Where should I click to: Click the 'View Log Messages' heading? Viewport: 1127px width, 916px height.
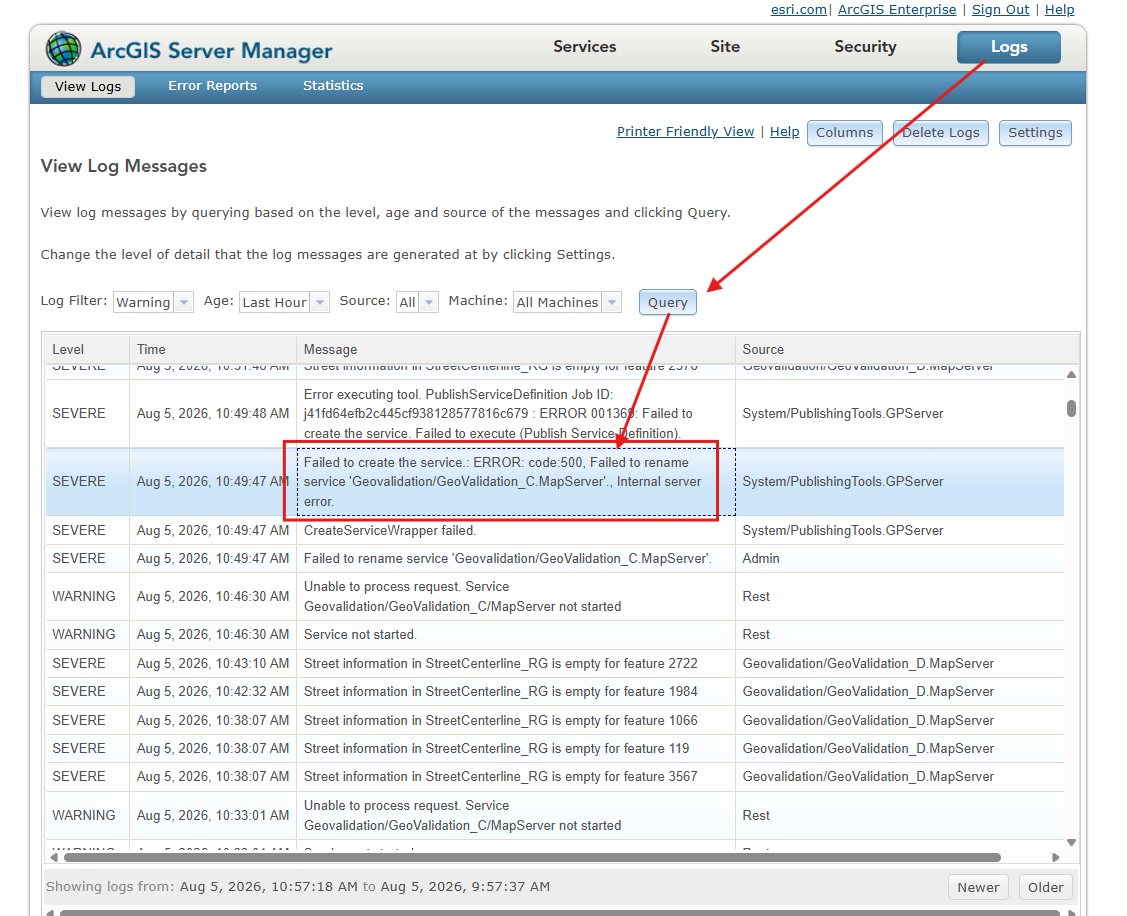pos(124,166)
